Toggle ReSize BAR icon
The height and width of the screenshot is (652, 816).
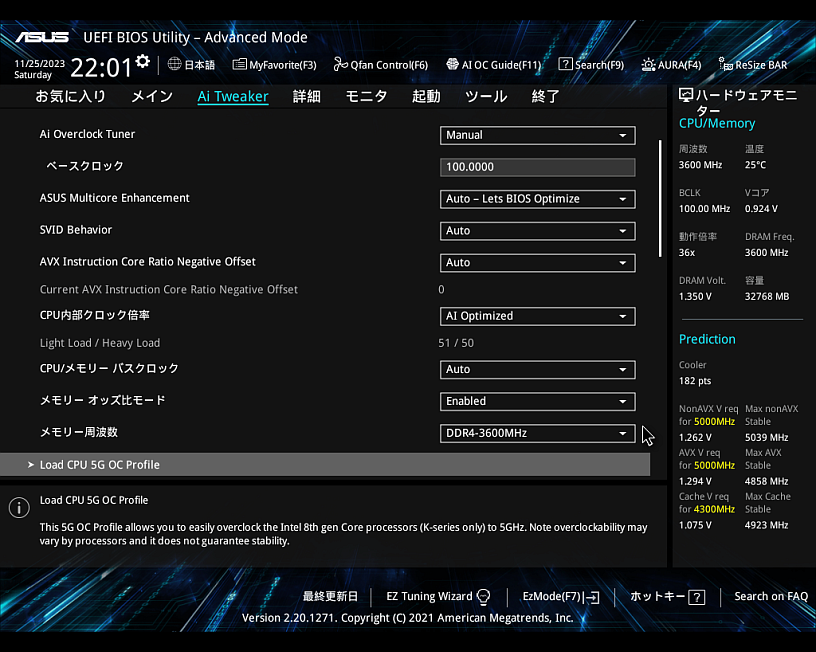click(x=725, y=65)
